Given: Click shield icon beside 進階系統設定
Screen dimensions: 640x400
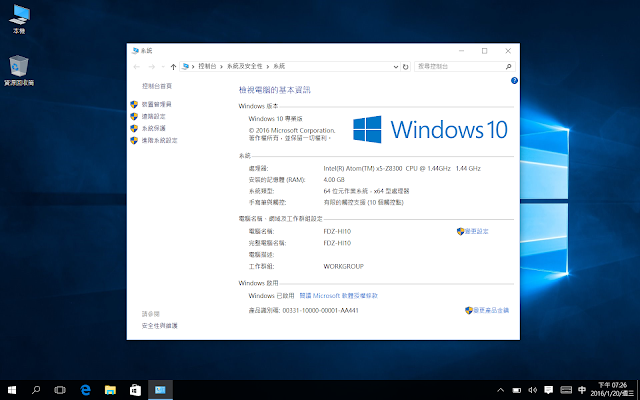Looking at the screenshot, I should (x=134, y=140).
